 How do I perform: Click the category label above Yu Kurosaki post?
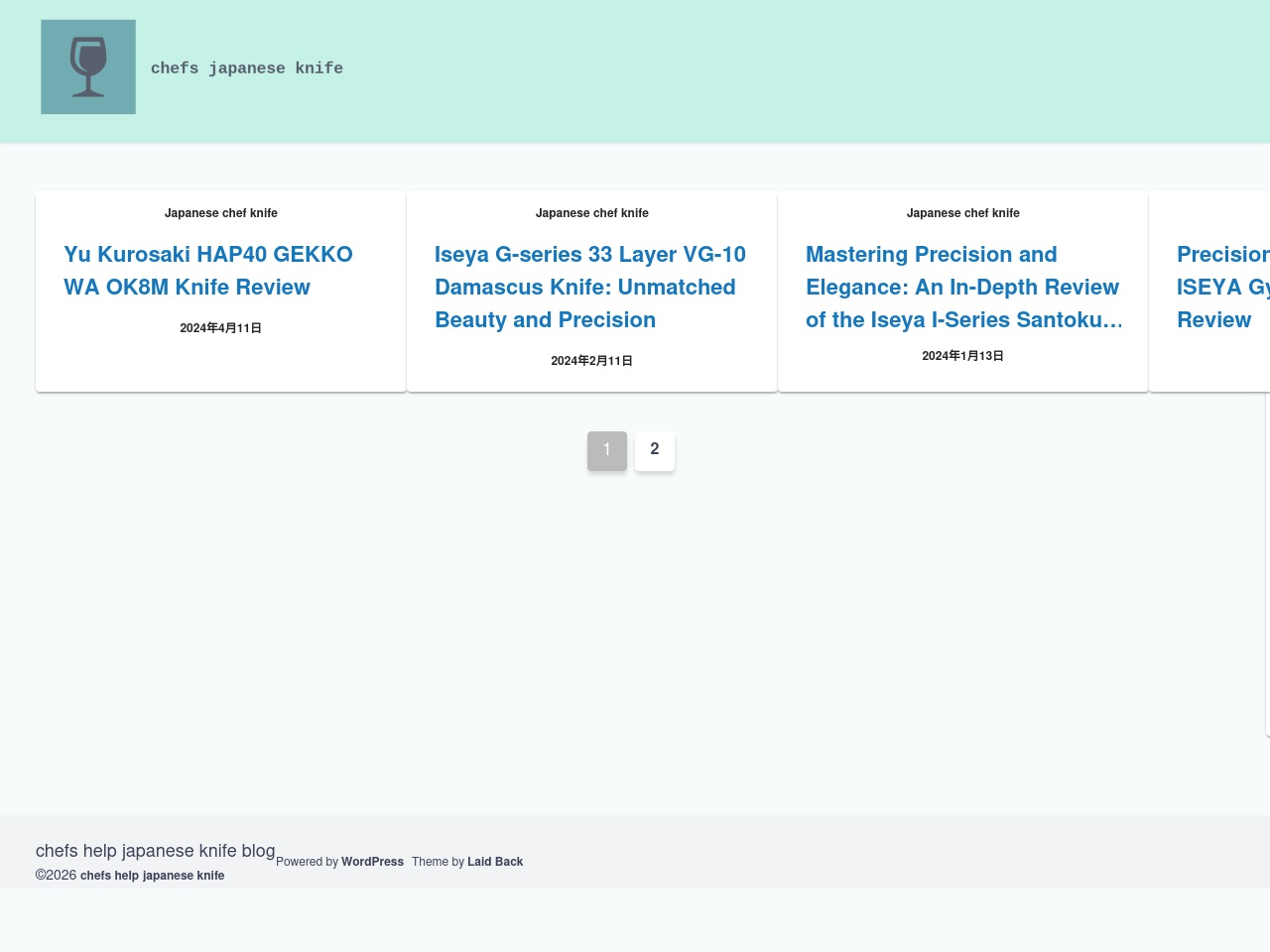point(221,213)
